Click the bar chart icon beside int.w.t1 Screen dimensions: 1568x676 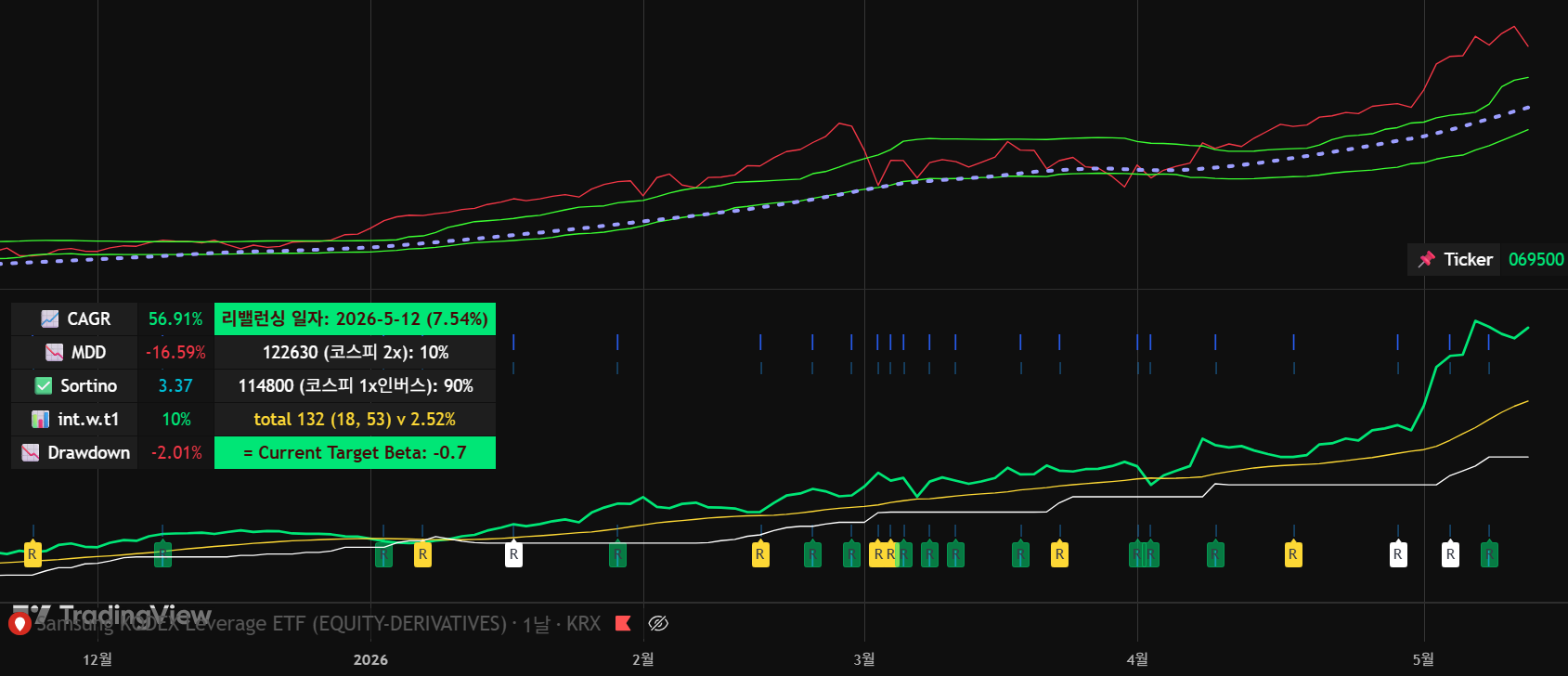pyautogui.click(x=41, y=420)
